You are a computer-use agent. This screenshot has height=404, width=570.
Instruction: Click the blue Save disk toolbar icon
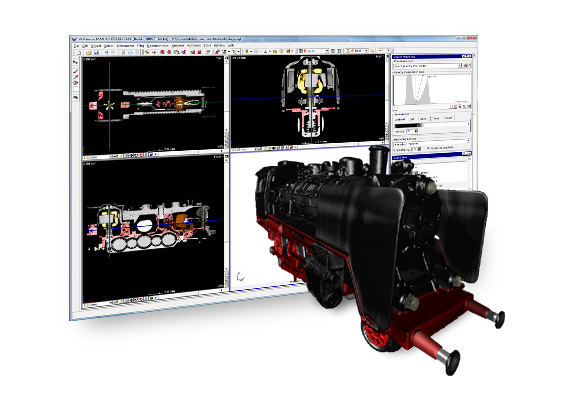(x=96, y=53)
